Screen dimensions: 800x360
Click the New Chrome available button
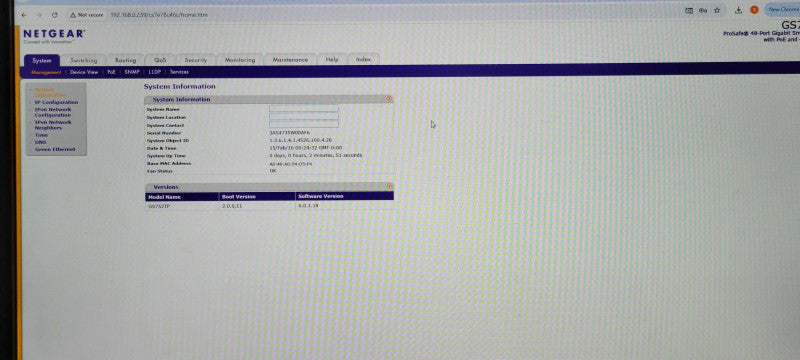click(x=783, y=10)
